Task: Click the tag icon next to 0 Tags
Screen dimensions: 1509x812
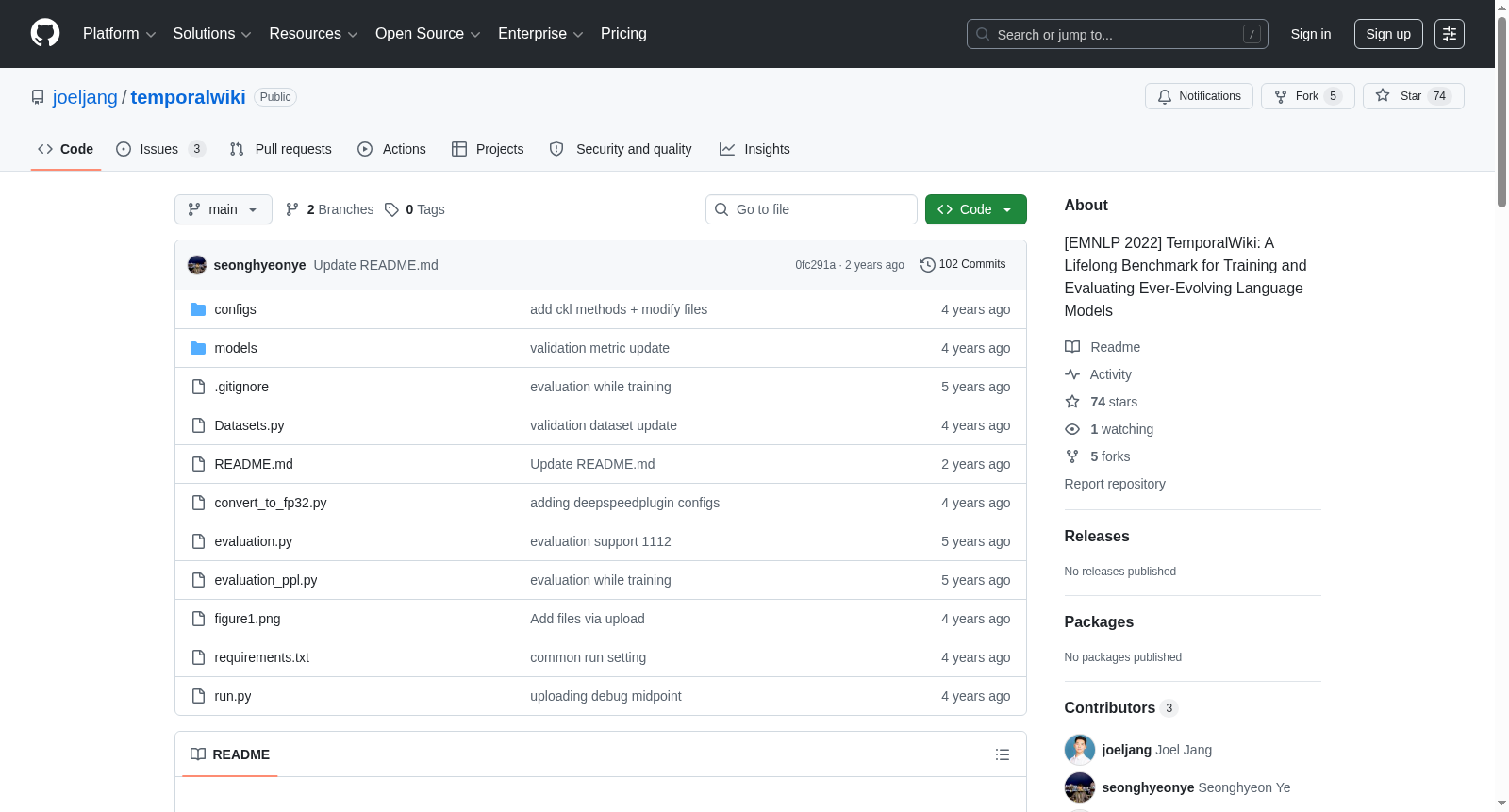Action: point(391,209)
